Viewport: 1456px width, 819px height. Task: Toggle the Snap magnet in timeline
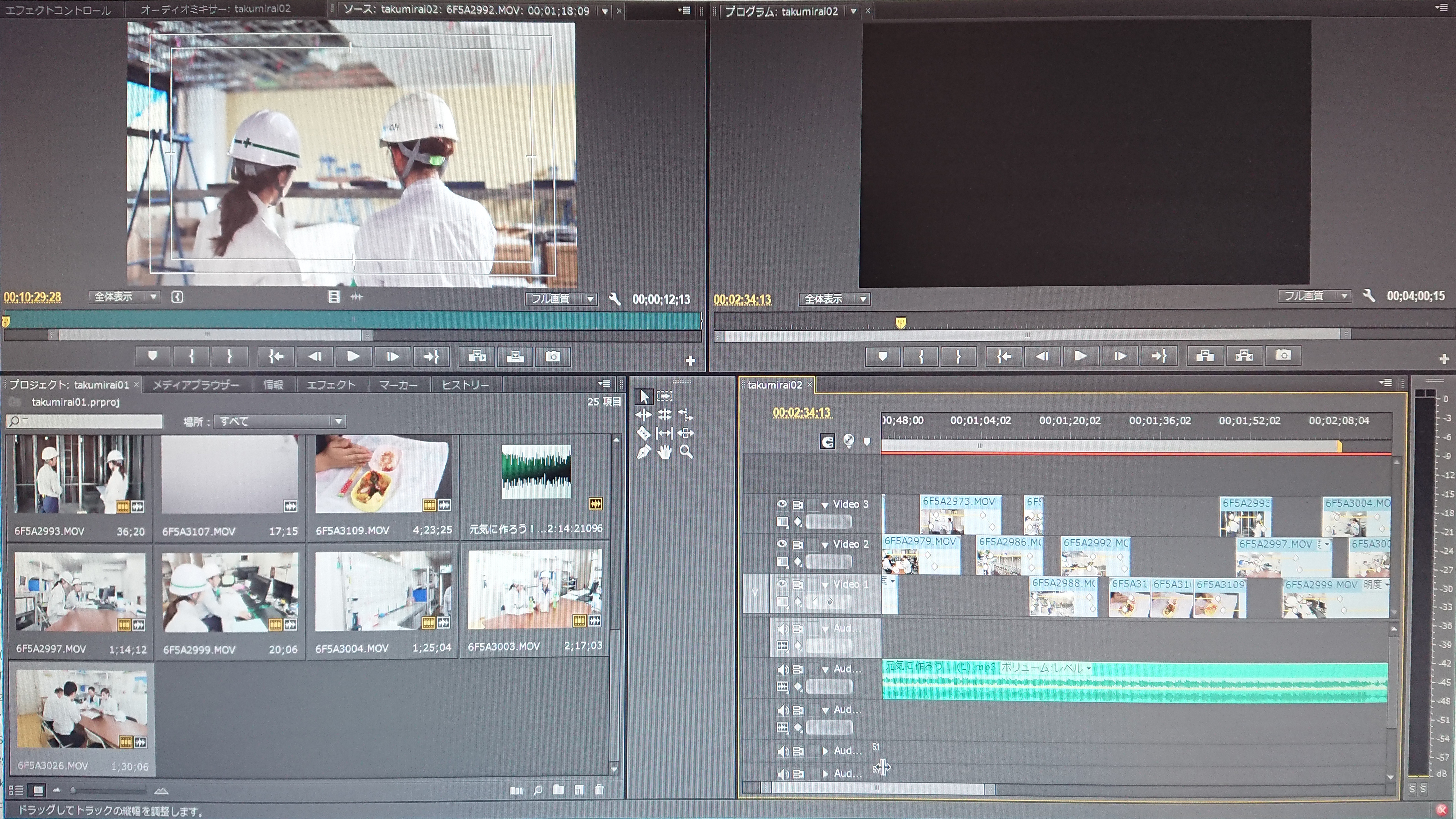pyautogui.click(x=827, y=442)
